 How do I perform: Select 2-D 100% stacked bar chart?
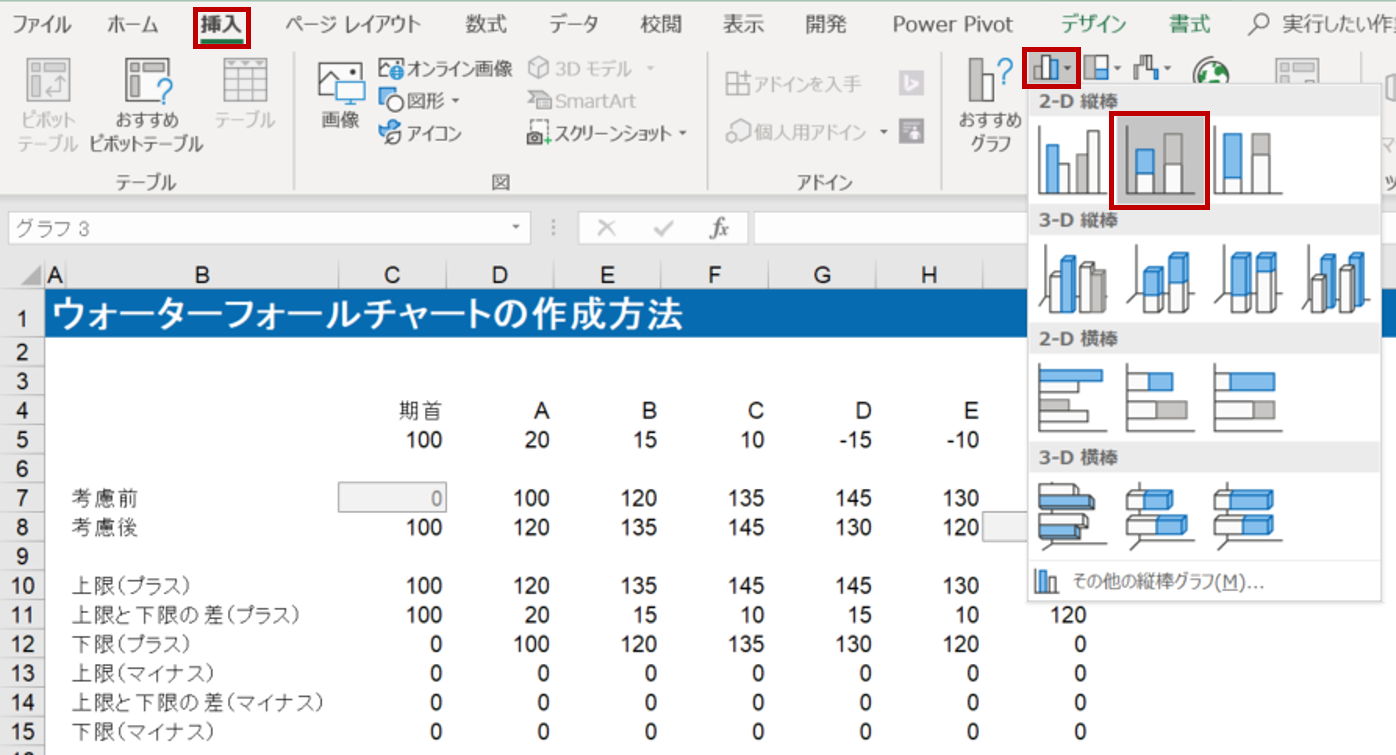tap(1247, 398)
